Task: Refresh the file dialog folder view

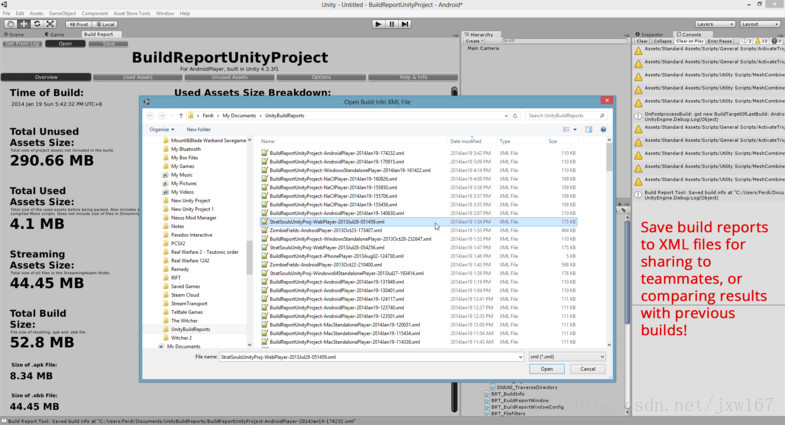Action: [x=515, y=116]
